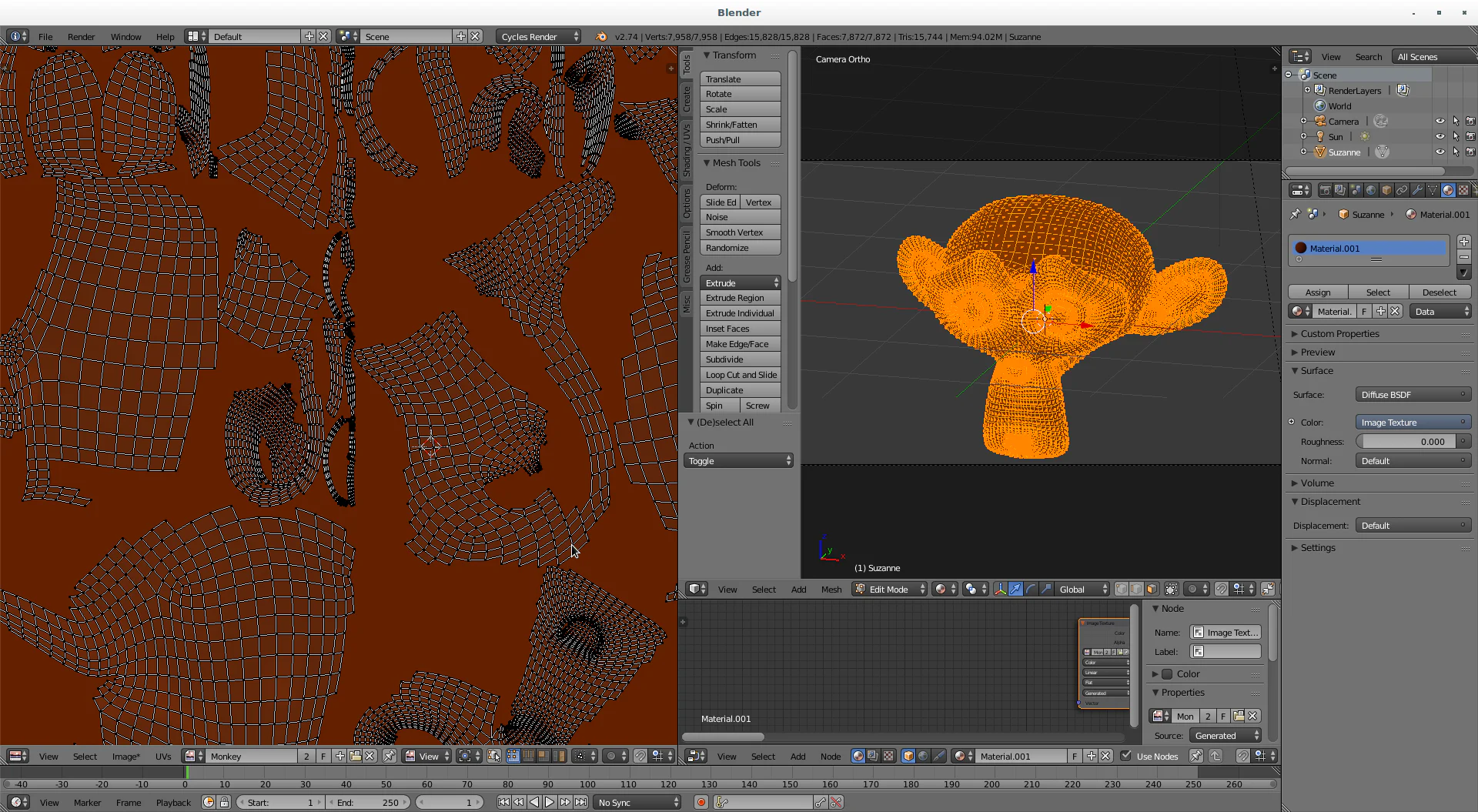Open the Surface Diffuse BSDF dropdown
This screenshot has width=1478, height=812.
tap(1413, 395)
